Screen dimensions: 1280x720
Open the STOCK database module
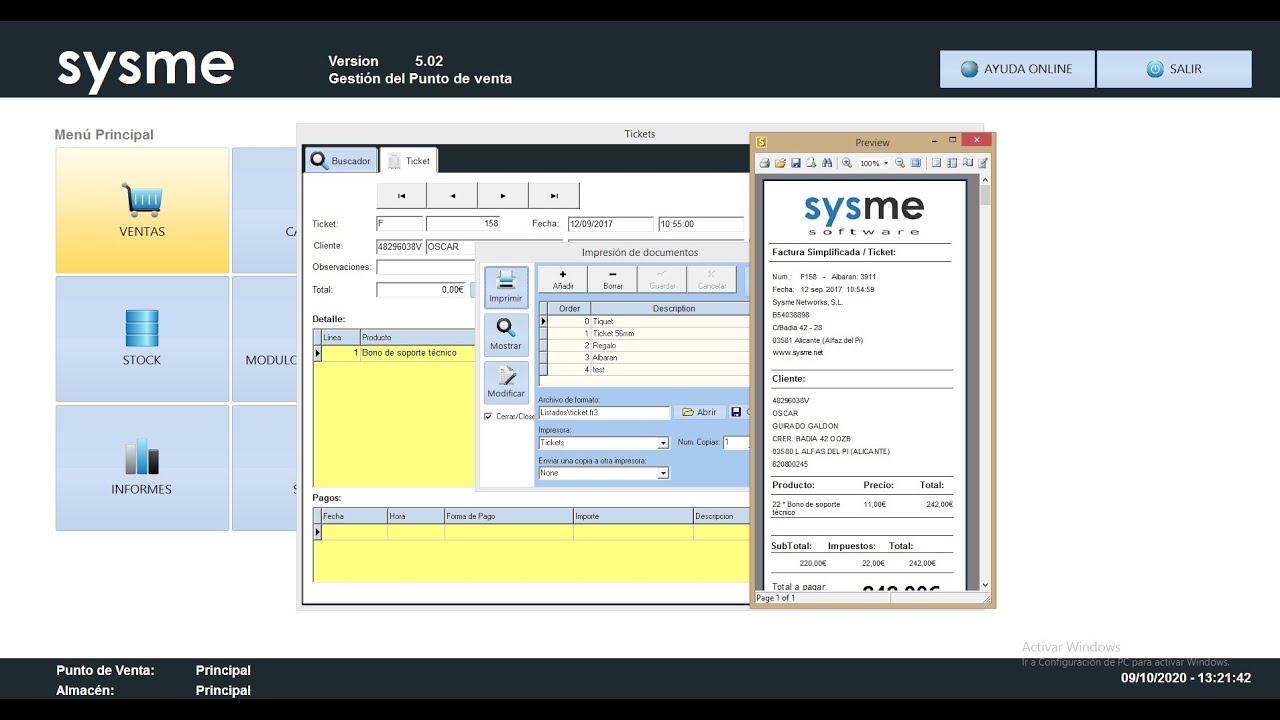coord(142,339)
